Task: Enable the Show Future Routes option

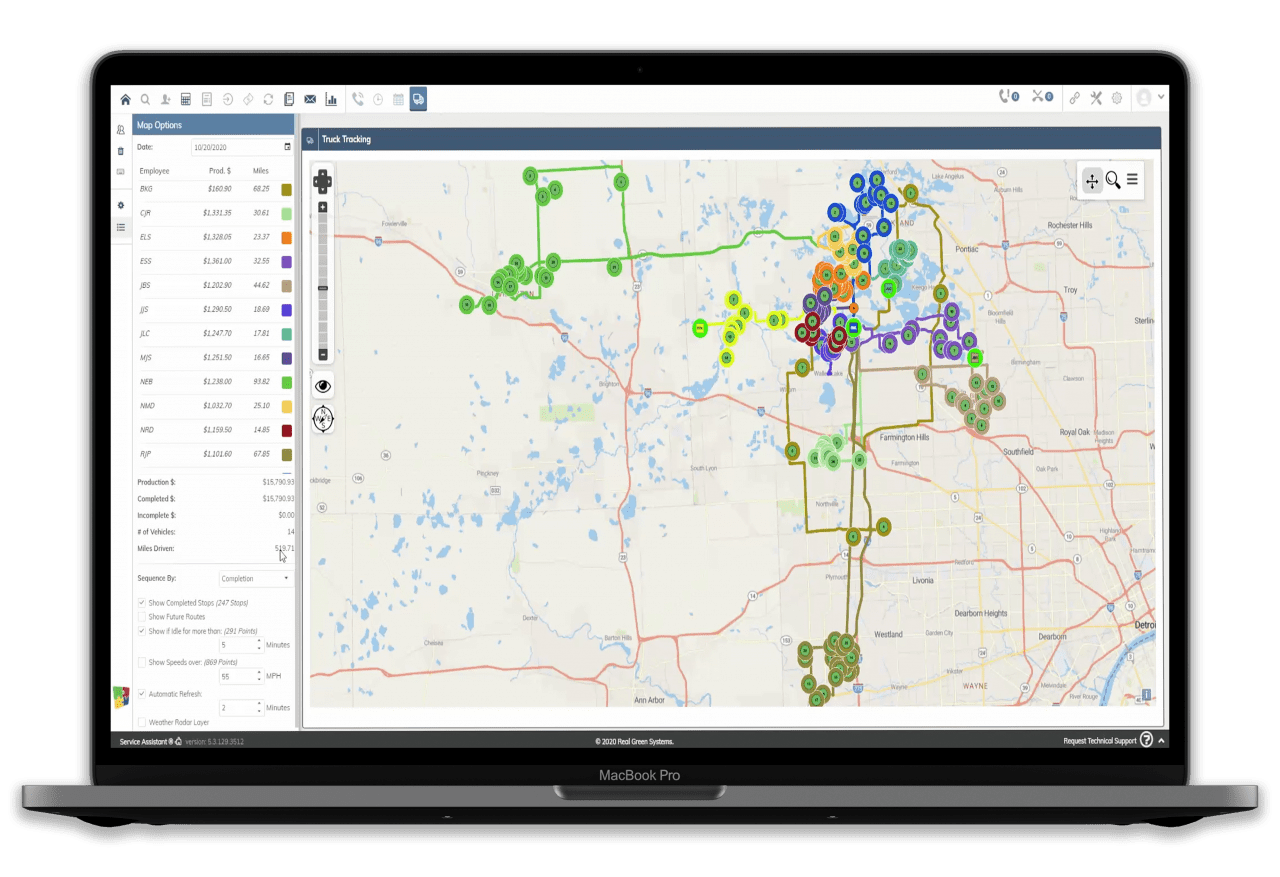Action: pyautogui.click(x=141, y=616)
